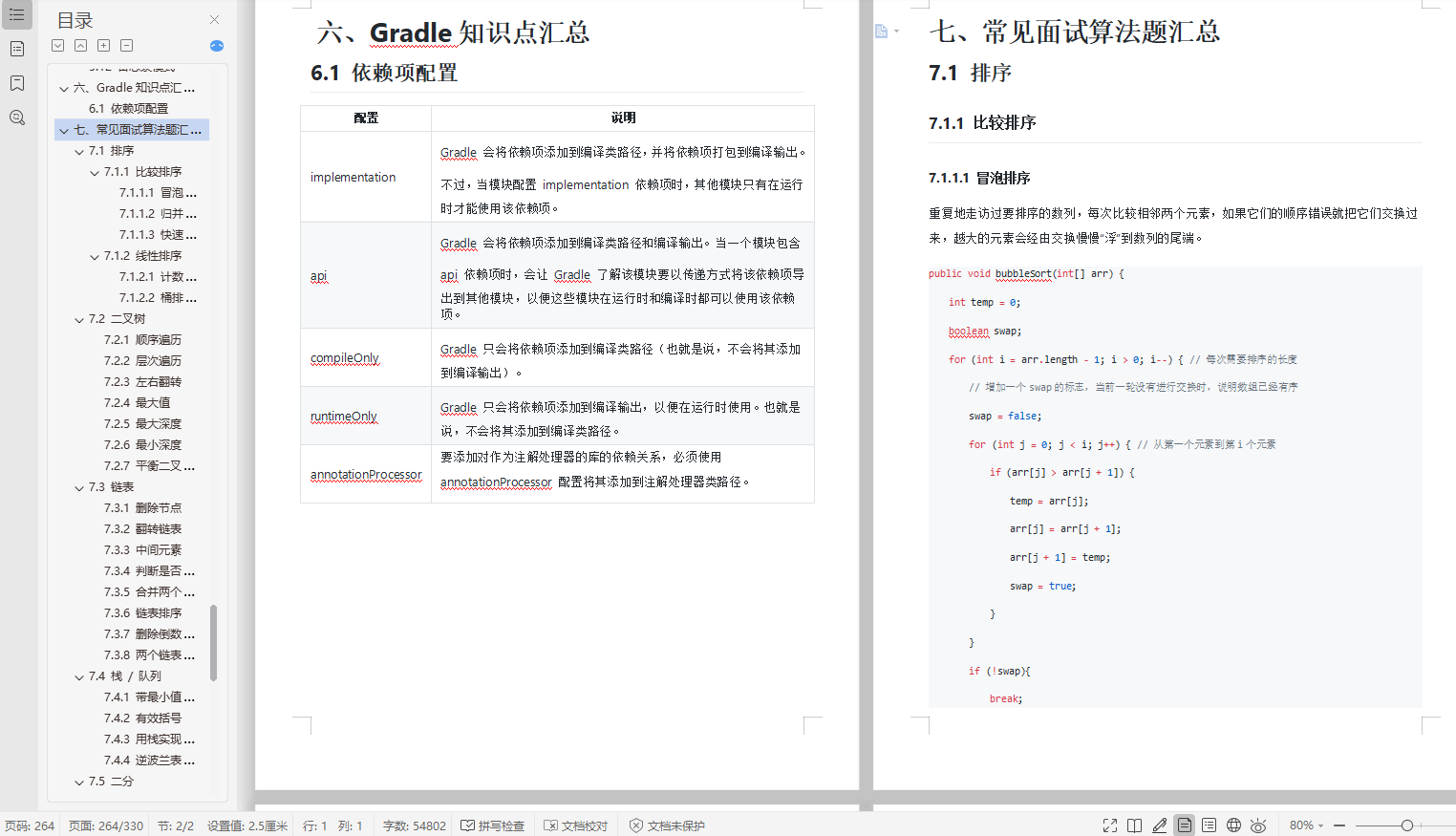Collapse the 7.4 栈 / 队列 node
Screen dimensions: 1456x836
click(79, 676)
